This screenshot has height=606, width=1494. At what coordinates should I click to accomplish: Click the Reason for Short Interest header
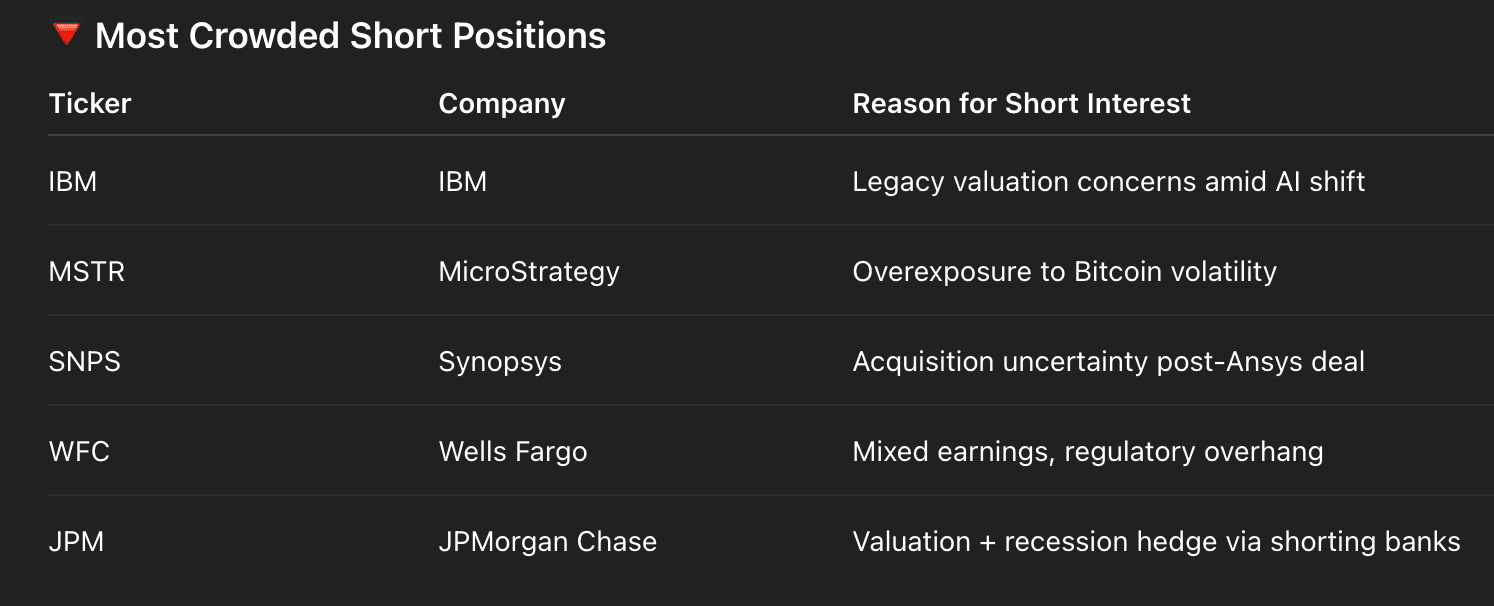[x=1021, y=103]
